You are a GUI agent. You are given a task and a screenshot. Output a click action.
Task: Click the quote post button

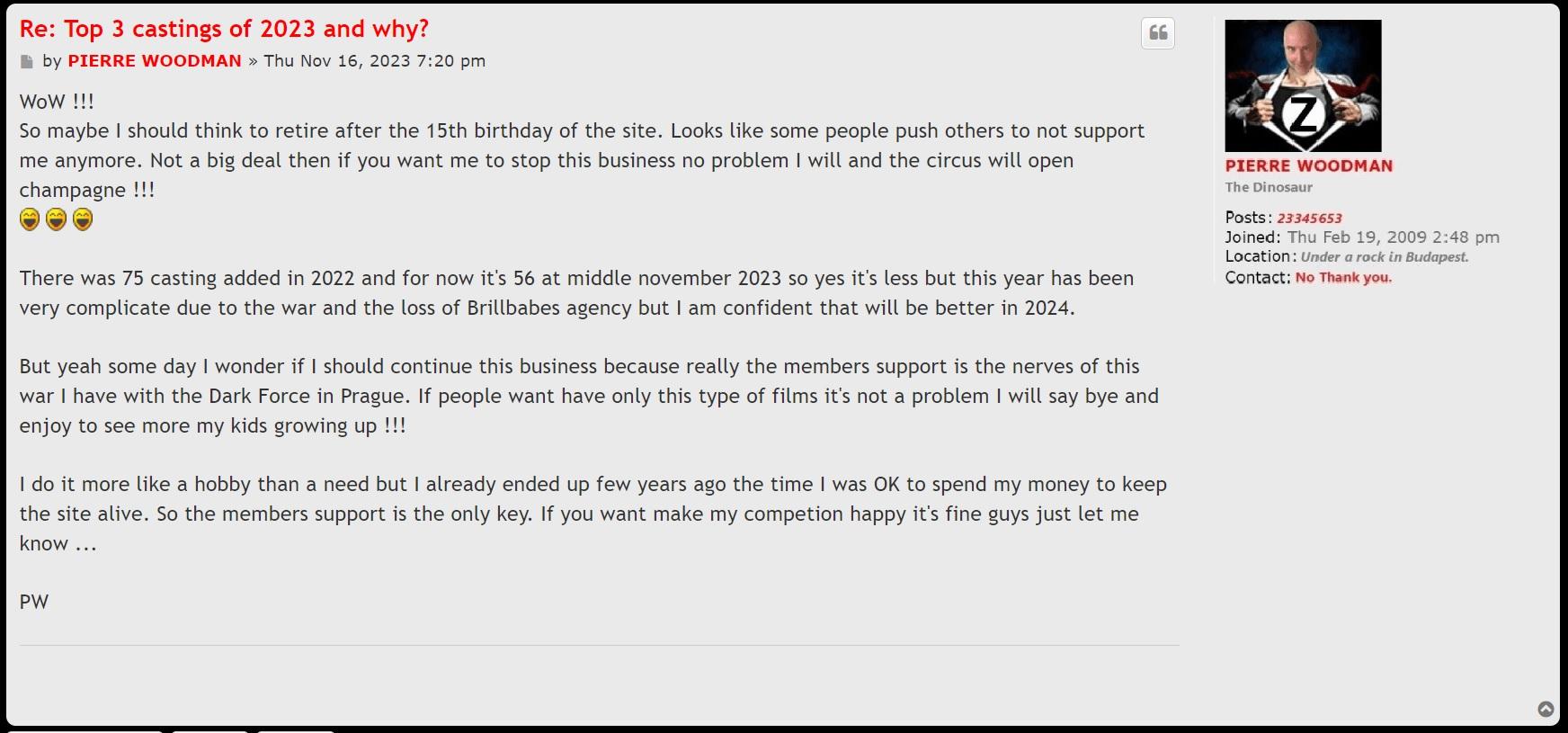pos(1158,33)
